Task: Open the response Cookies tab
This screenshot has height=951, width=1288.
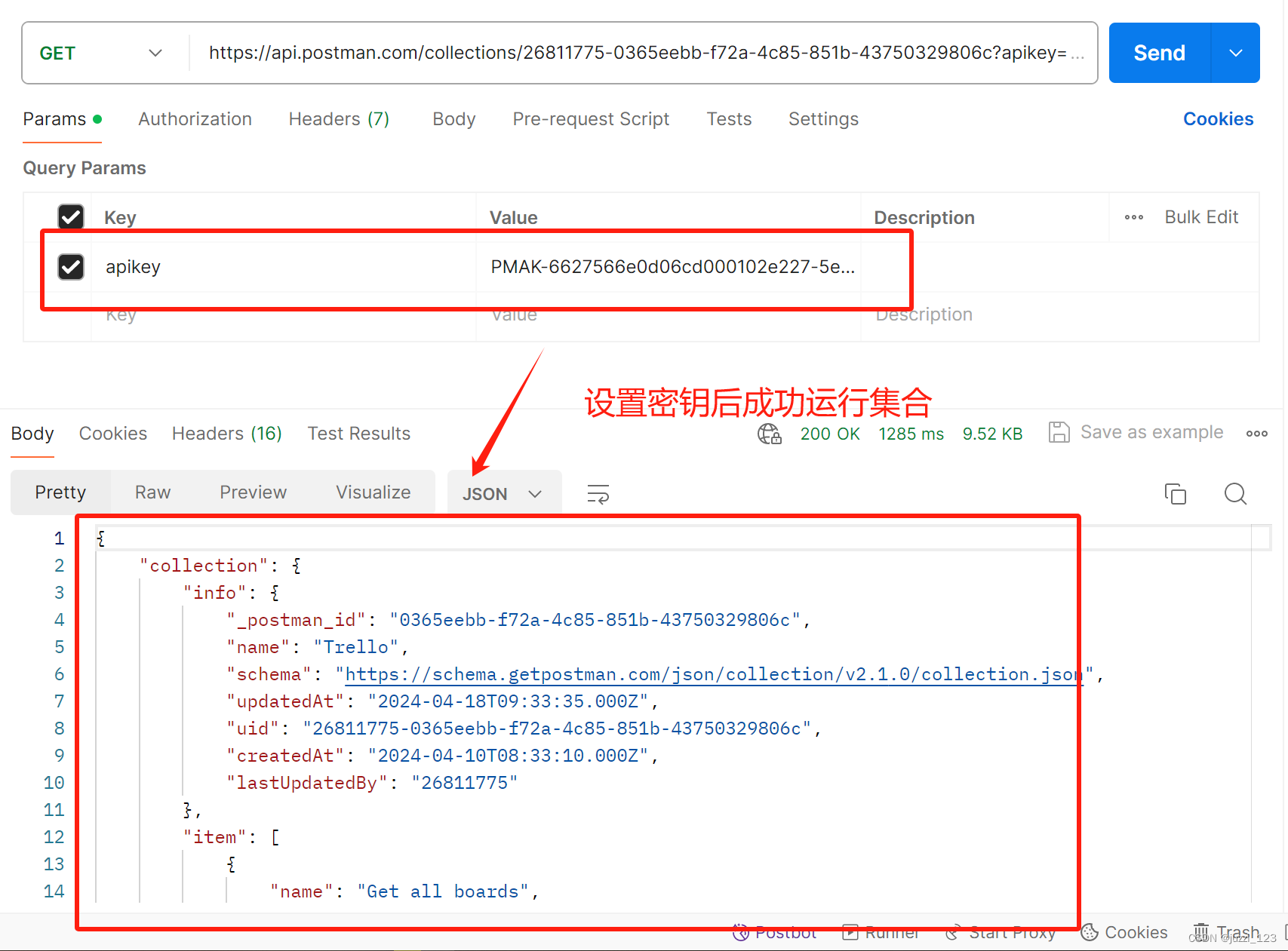Action: pyautogui.click(x=113, y=434)
